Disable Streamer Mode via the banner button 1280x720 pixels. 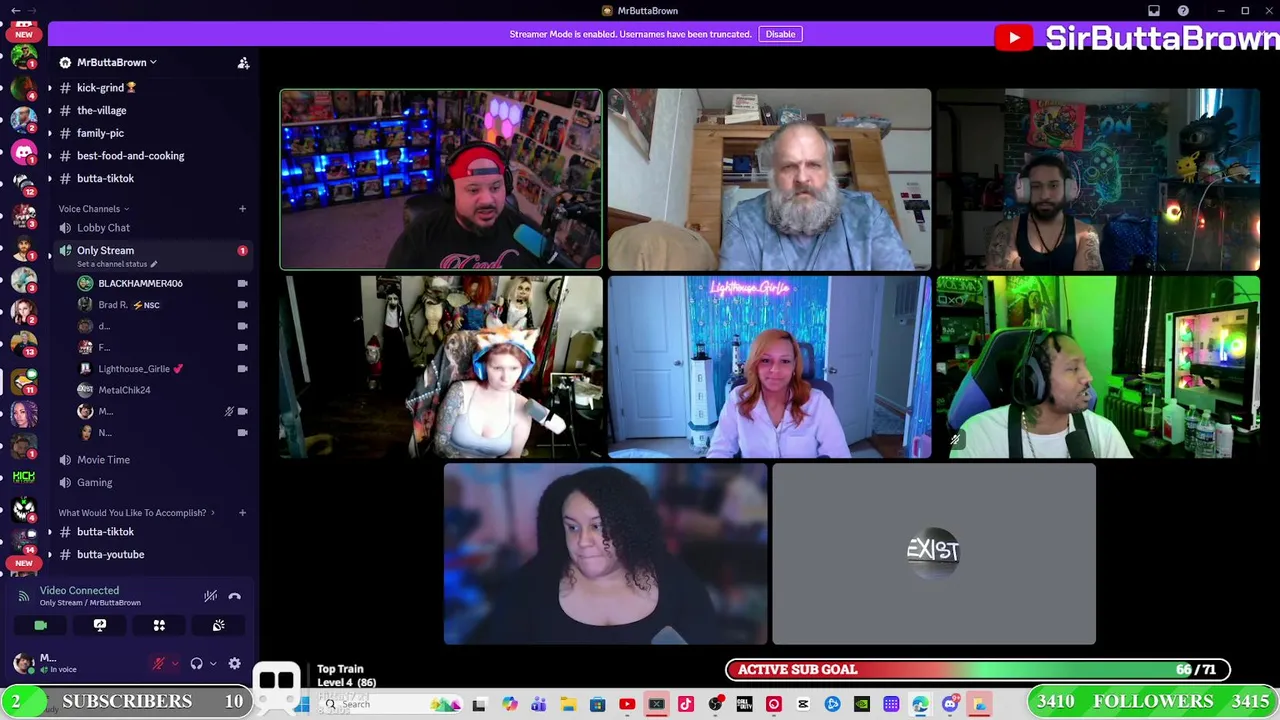point(780,34)
